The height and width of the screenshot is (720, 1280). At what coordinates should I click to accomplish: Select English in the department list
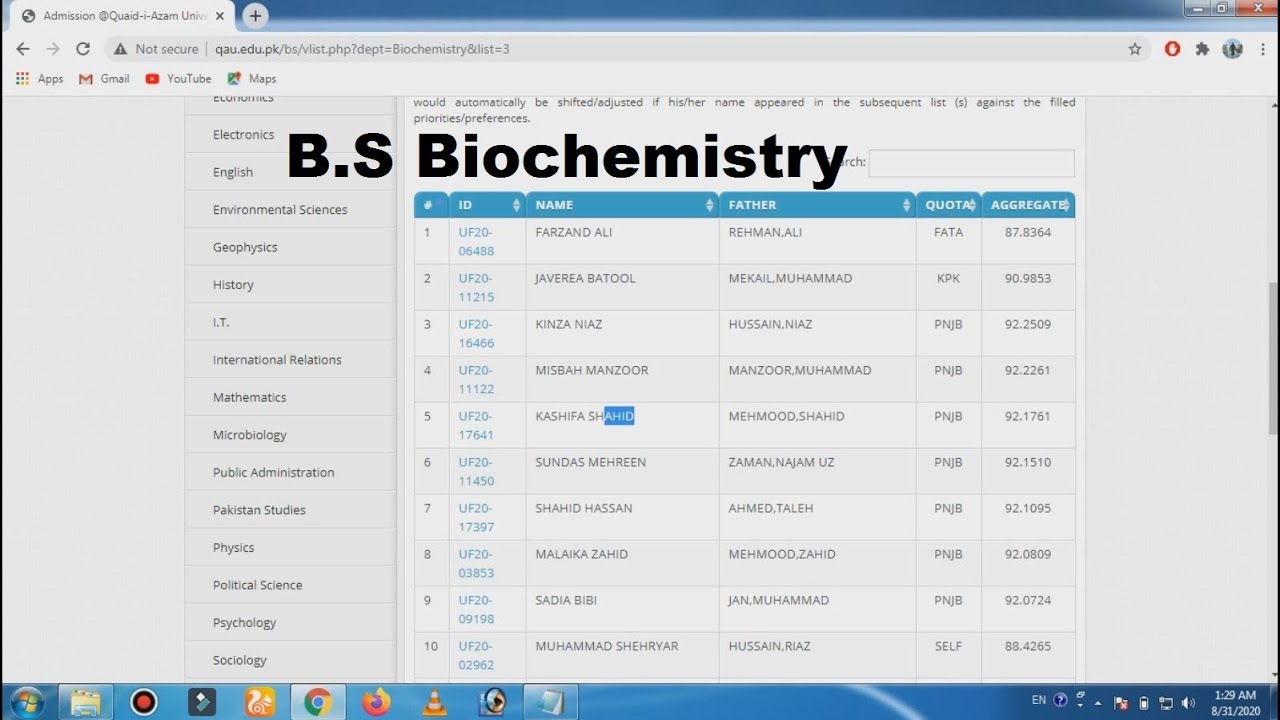[x=233, y=172]
